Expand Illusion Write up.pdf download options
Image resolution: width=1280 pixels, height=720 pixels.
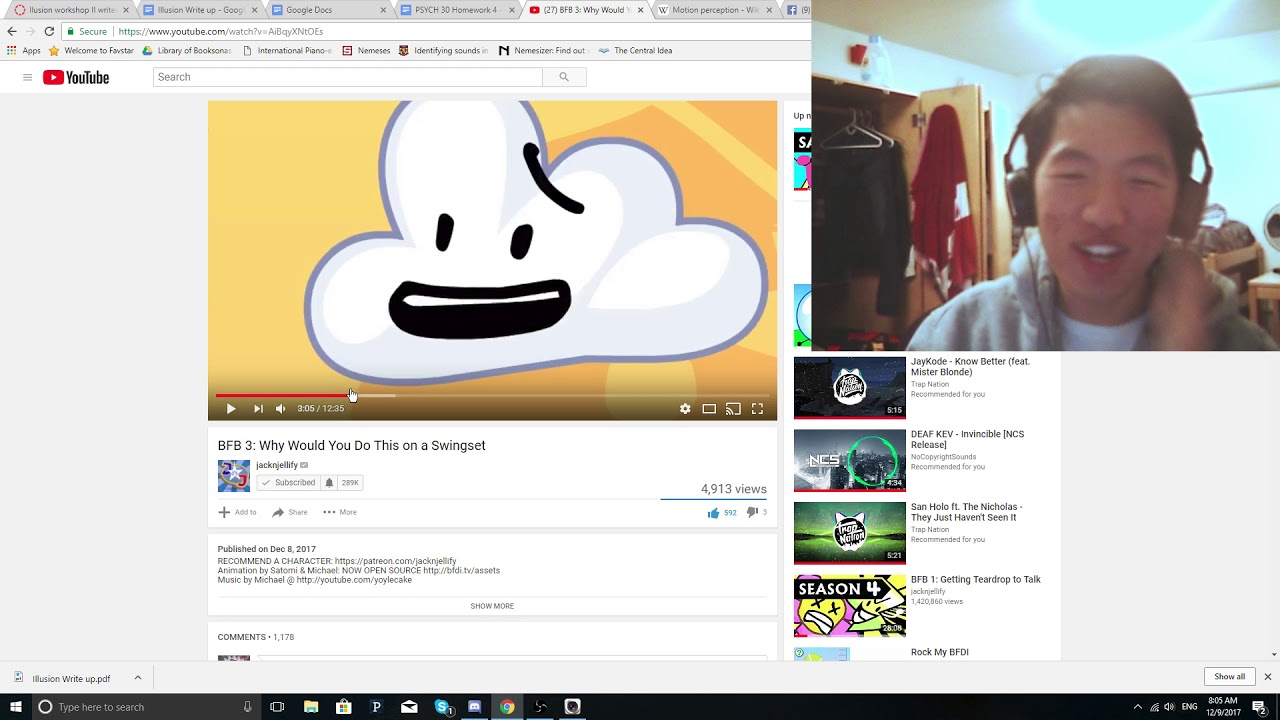[138, 678]
